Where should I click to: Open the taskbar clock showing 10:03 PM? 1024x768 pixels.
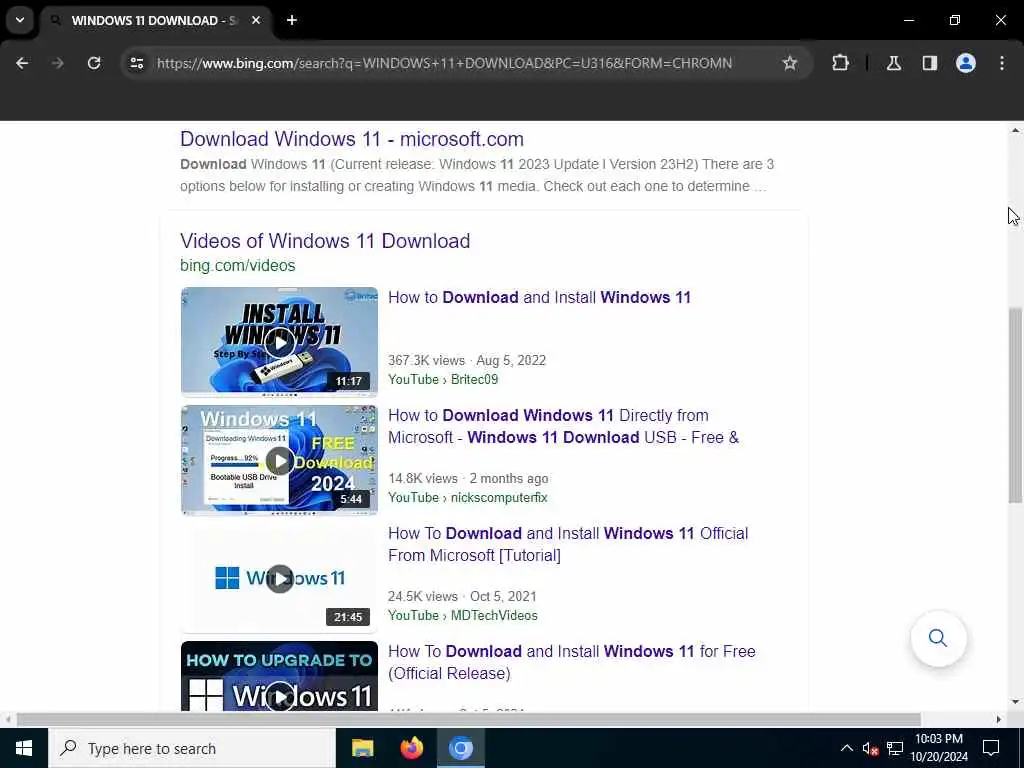point(939,748)
